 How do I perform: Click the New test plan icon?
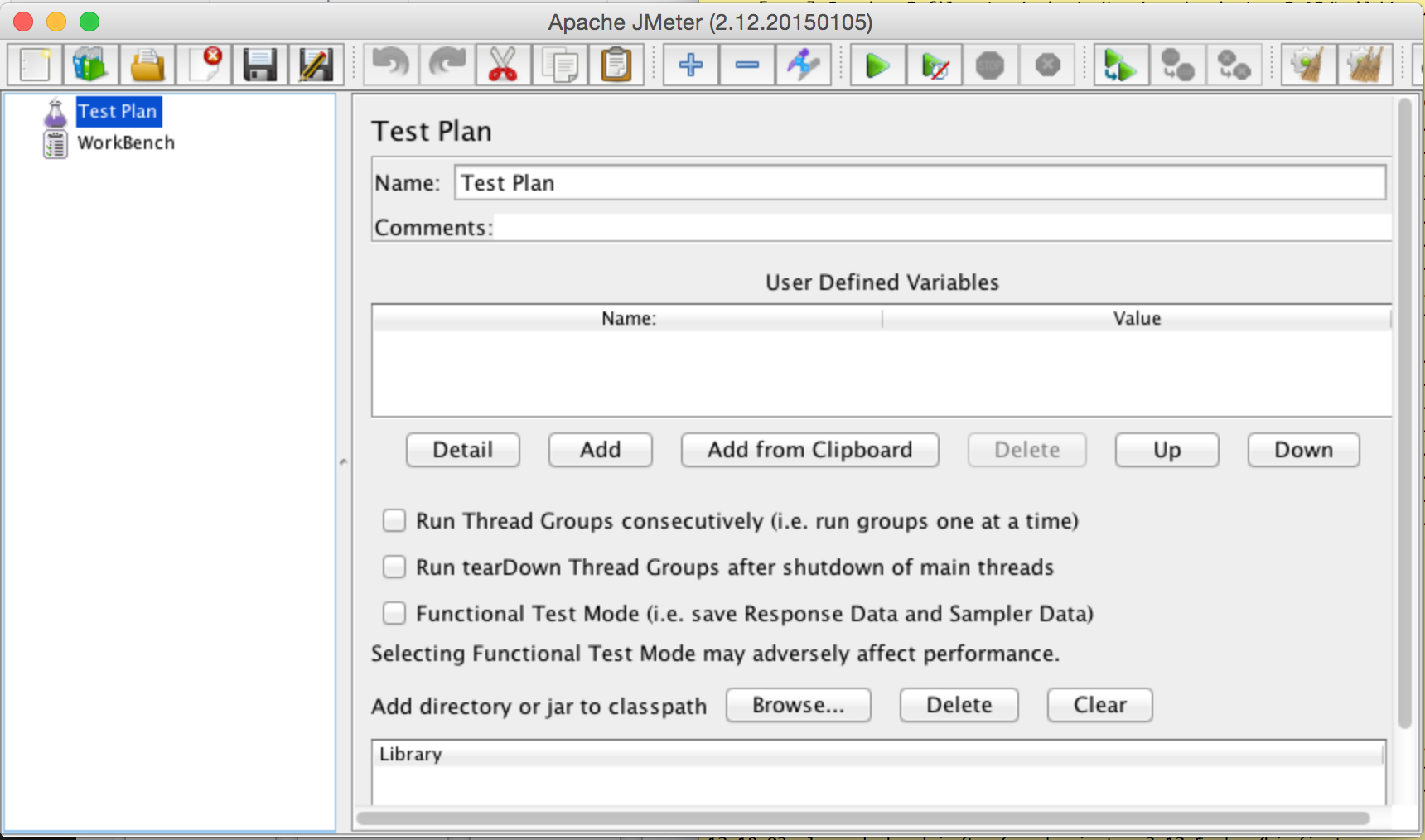[35, 65]
